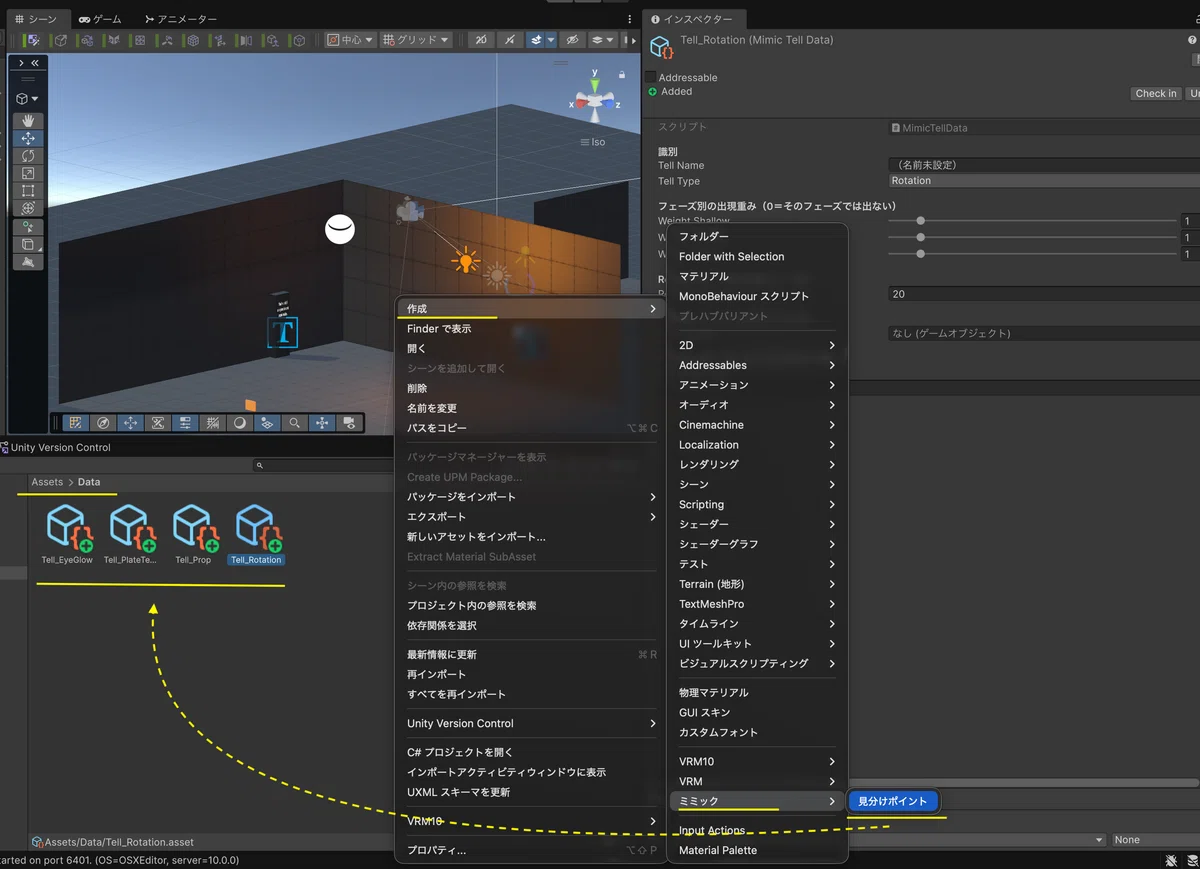
Task: Select the combined Transform tool
Action: click(28, 208)
